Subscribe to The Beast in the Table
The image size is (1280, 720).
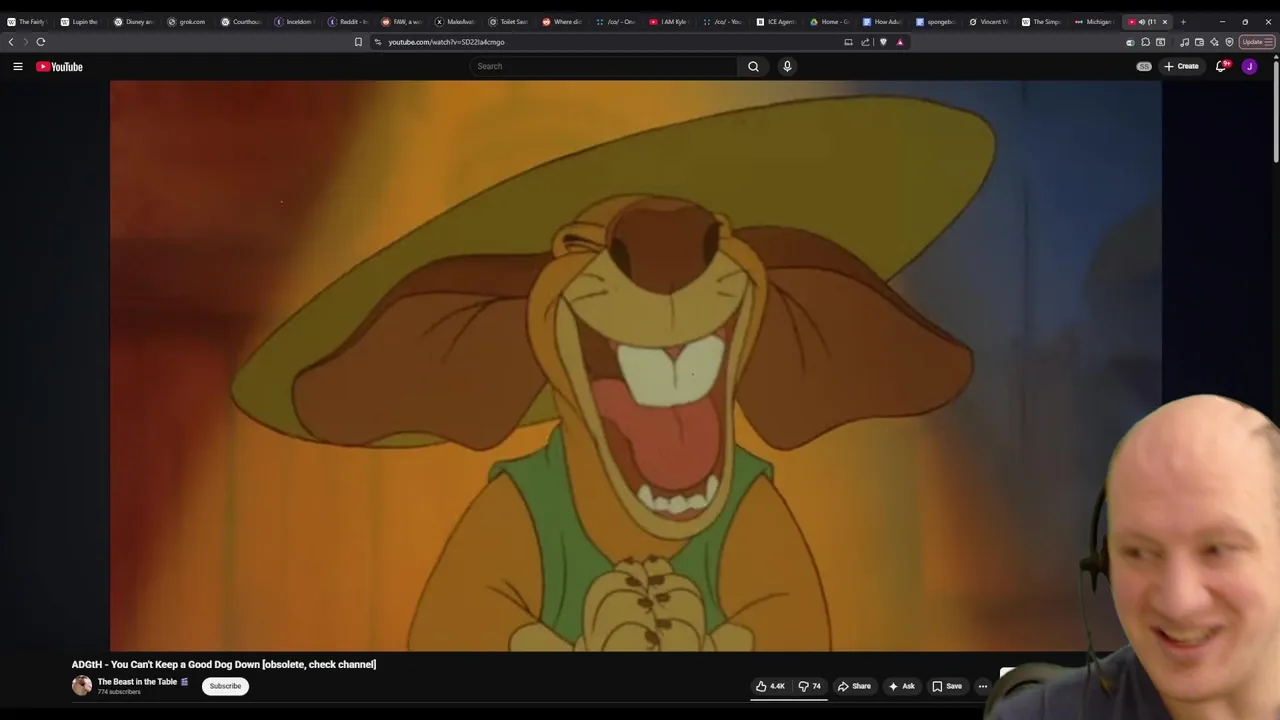pyautogui.click(x=225, y=686)
